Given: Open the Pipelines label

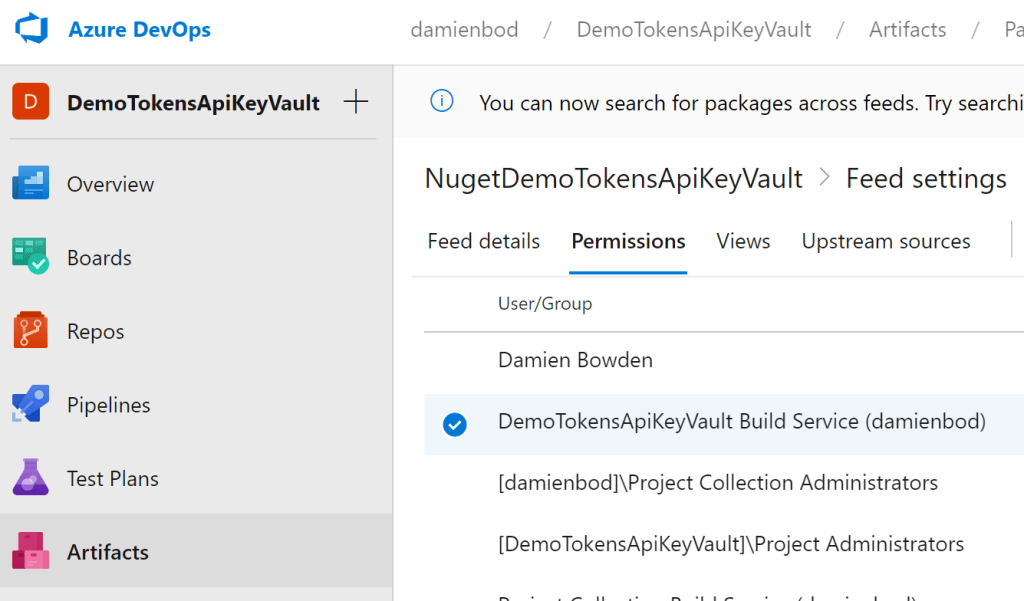Looking at the screenshot, I should pos(108,405).
